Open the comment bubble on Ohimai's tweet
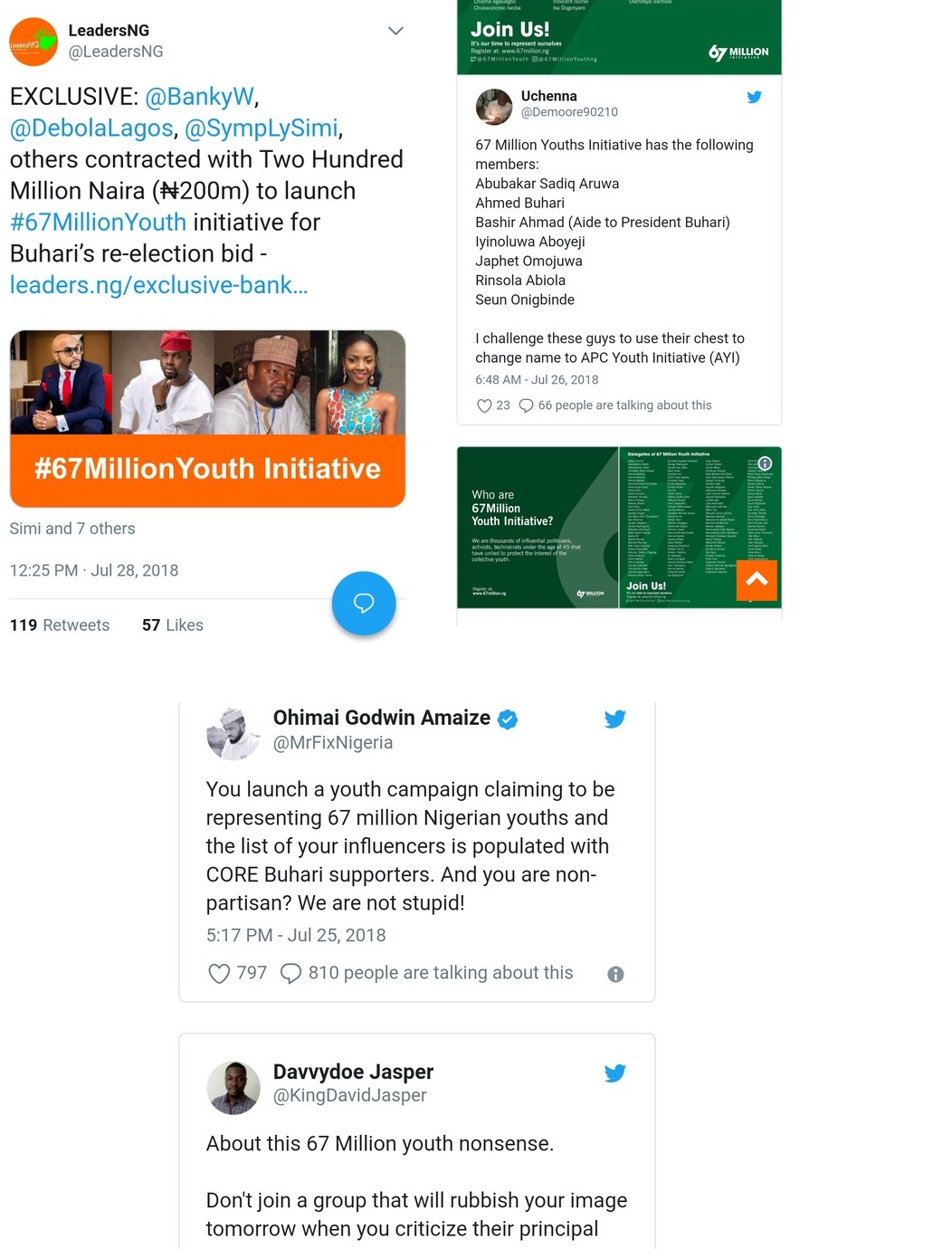Viewport: 952px width, 1249px height. coord(290,973)
